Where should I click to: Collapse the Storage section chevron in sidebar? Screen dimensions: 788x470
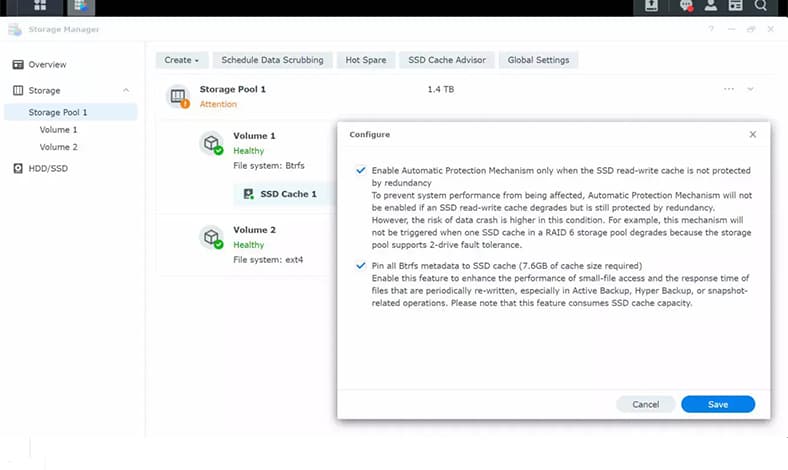tap(126, 90)
